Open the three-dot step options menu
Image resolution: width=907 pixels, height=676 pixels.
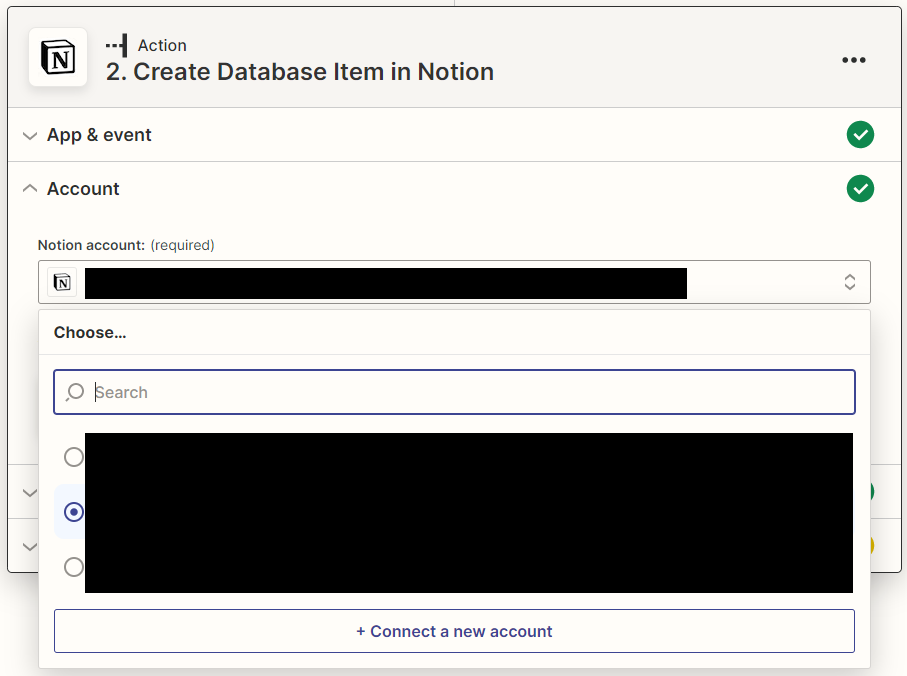click(x=854, y=60)
